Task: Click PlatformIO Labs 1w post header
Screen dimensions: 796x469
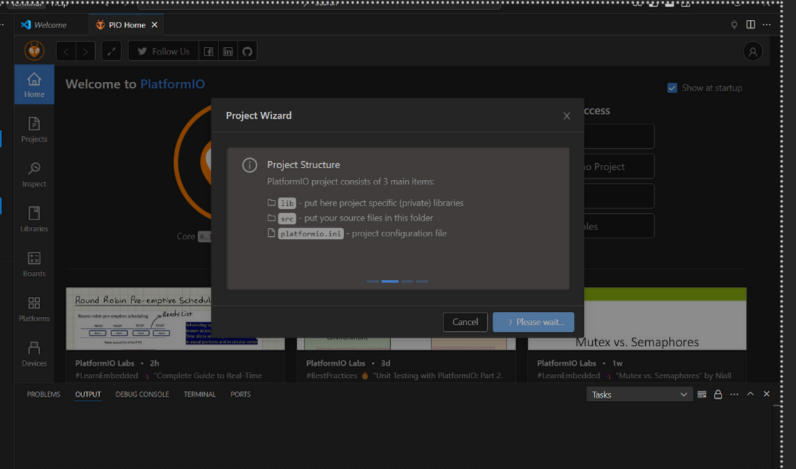Action: [580, 363]
